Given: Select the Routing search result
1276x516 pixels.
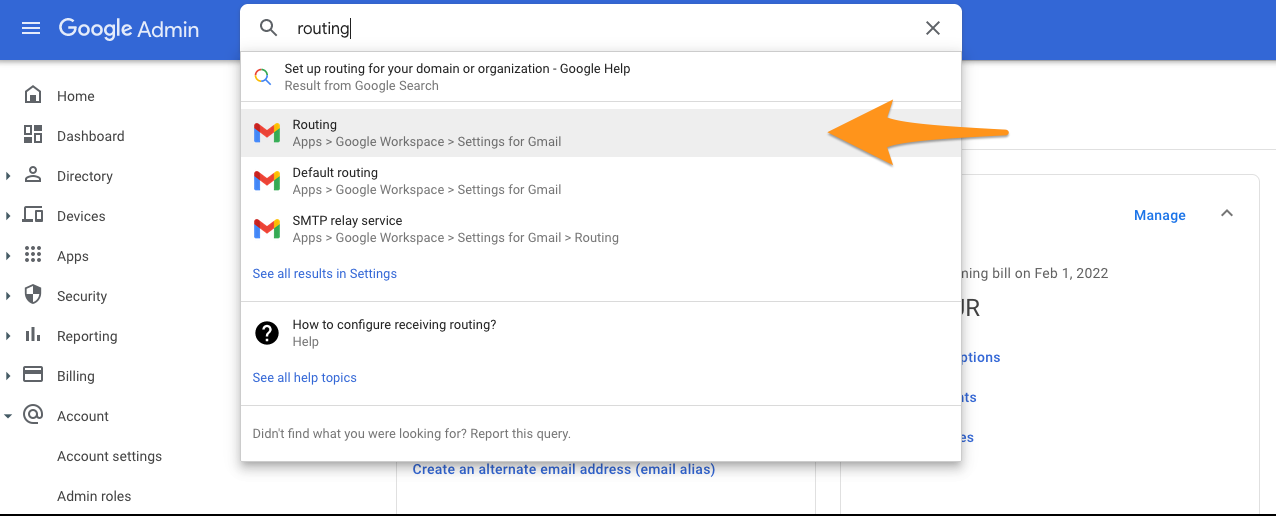Looking at the screenshot, I should pos(601,133).
